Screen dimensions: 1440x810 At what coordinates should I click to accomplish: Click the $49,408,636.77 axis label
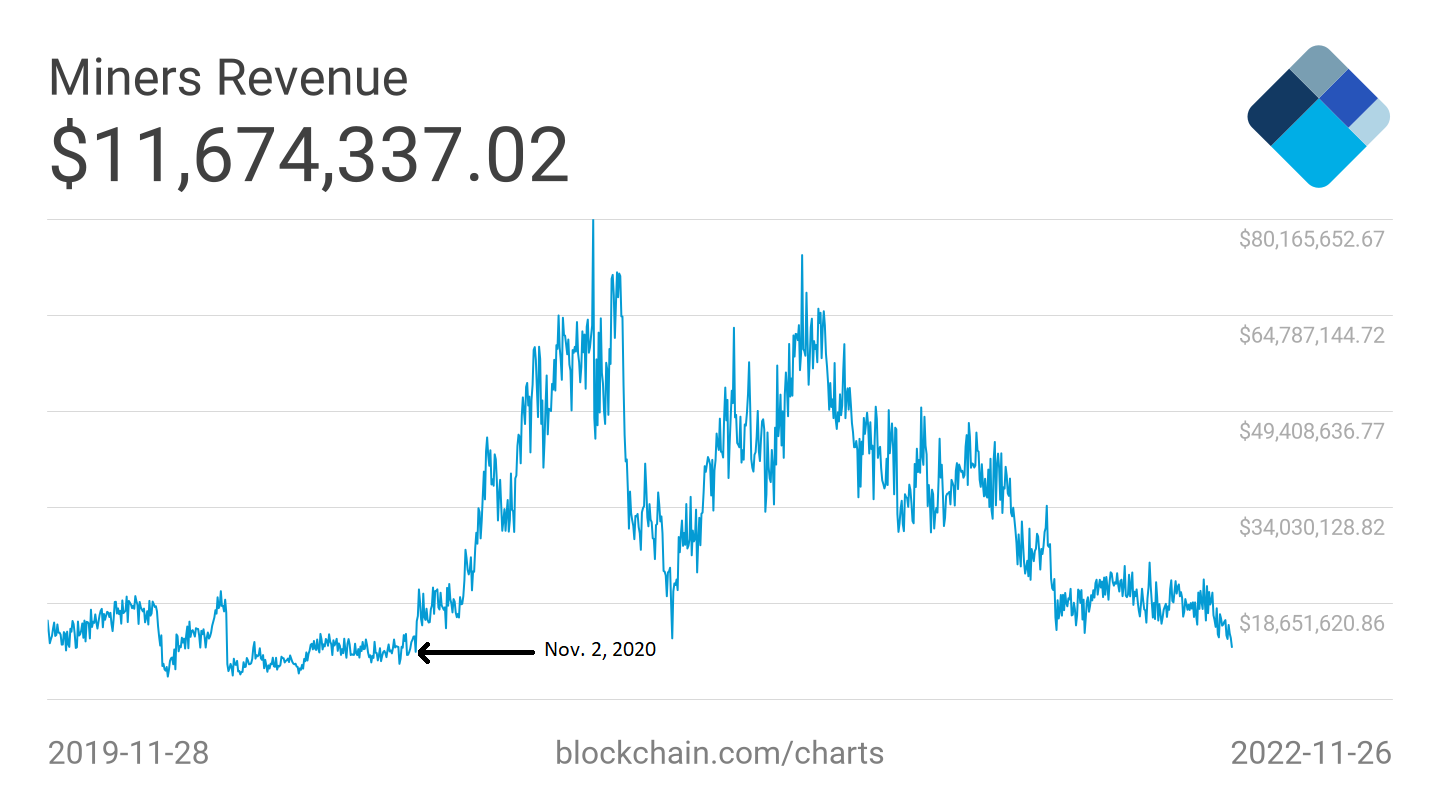(1311, 431)
